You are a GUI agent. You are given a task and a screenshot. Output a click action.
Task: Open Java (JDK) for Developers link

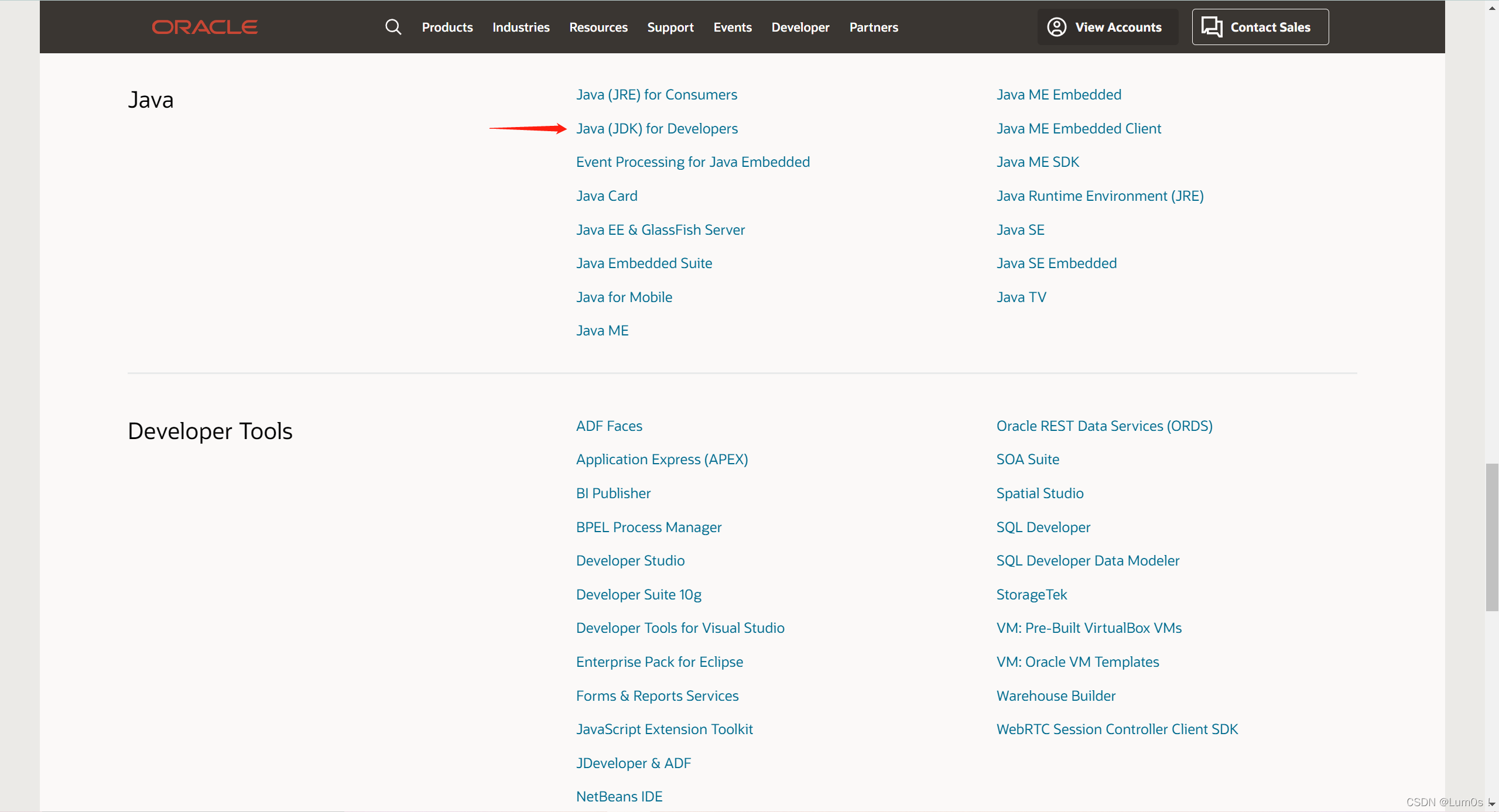point(656,129)
